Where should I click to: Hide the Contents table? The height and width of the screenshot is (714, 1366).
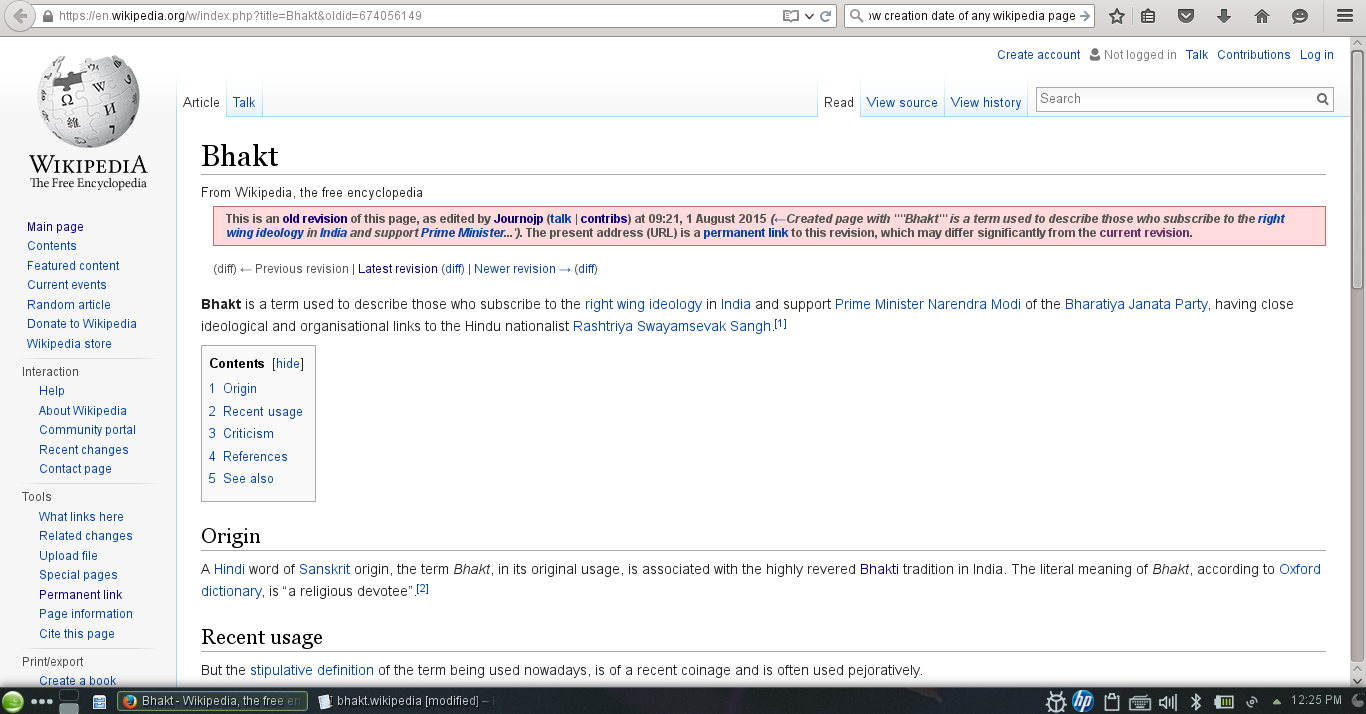pos(288,364)
